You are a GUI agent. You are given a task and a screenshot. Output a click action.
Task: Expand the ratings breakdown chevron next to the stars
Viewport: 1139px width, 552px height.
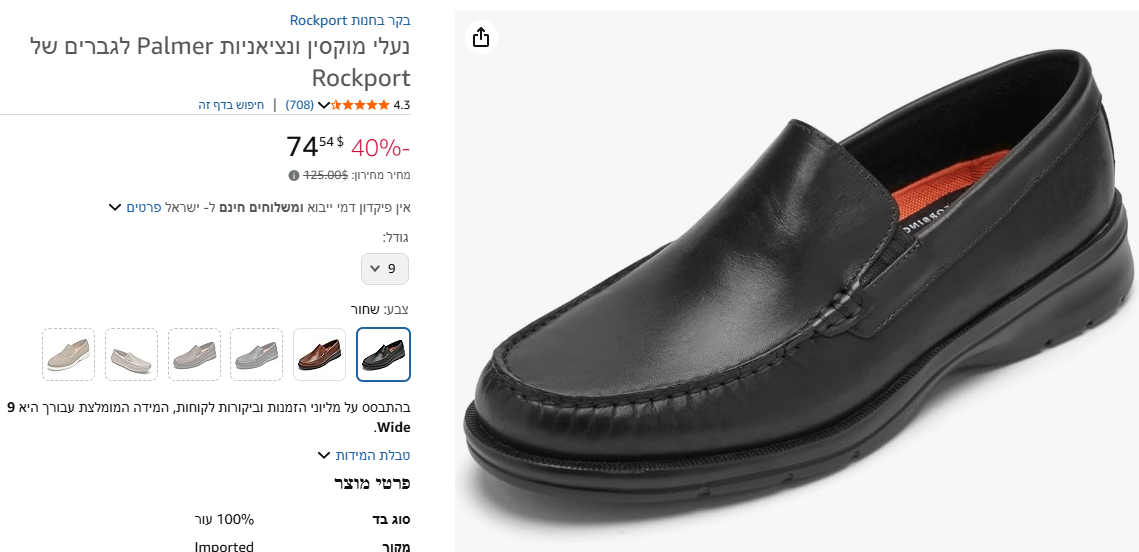[323, 105]
